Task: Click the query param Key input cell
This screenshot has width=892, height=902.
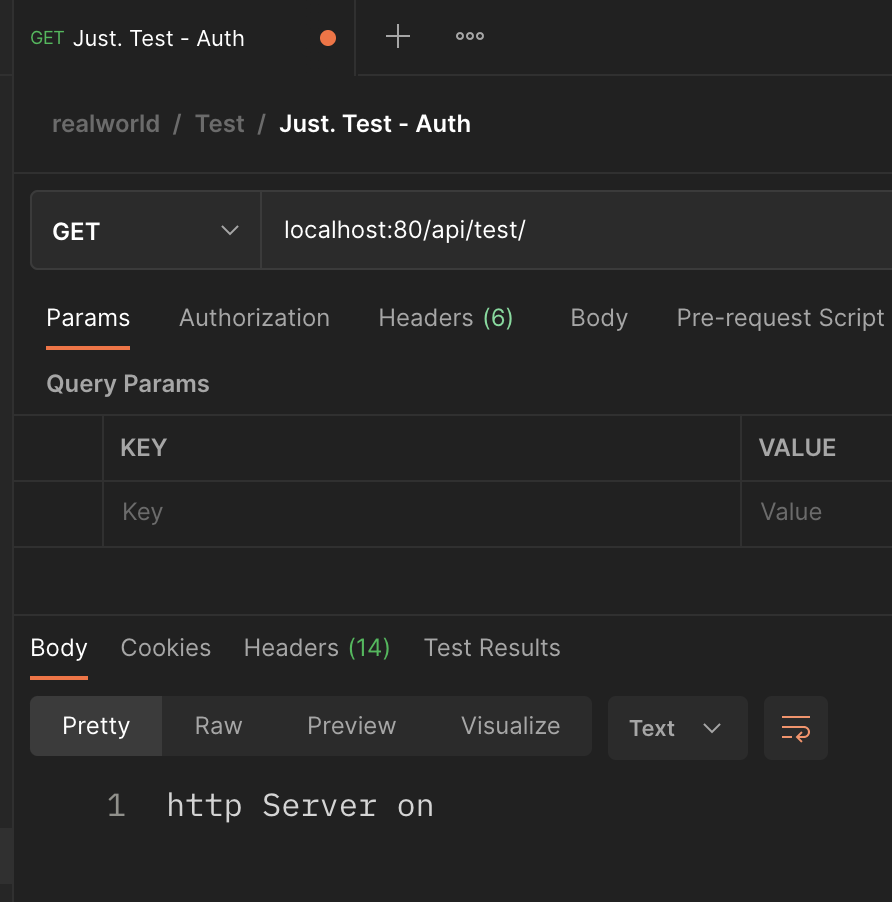Action: pos(422,513)
